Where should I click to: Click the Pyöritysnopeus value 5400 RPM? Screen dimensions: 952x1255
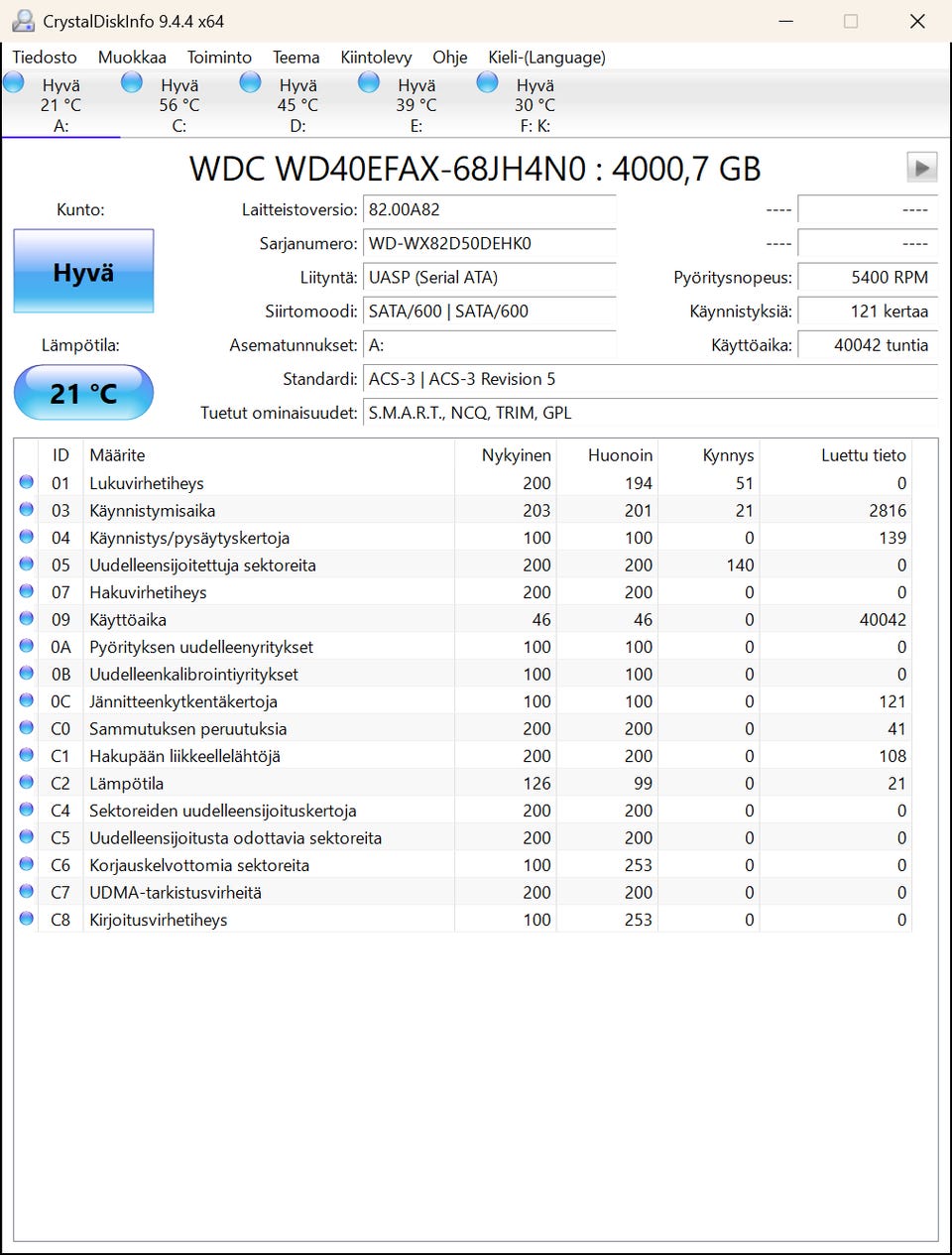click(x=868, y=278)
